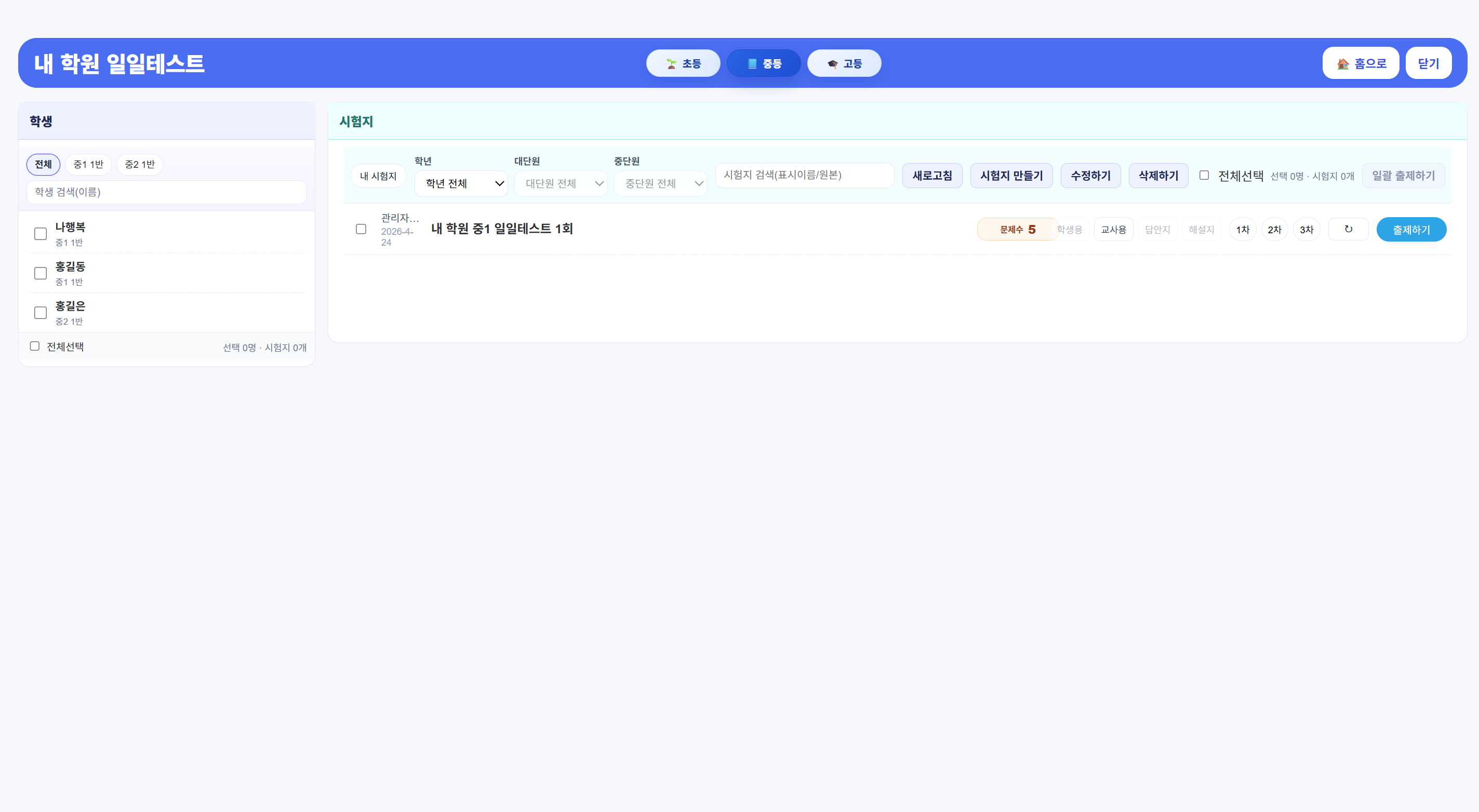The image size is (1479, 812).
Task: Open the 중단원 전체 dropdown
Action: [661, 184]
